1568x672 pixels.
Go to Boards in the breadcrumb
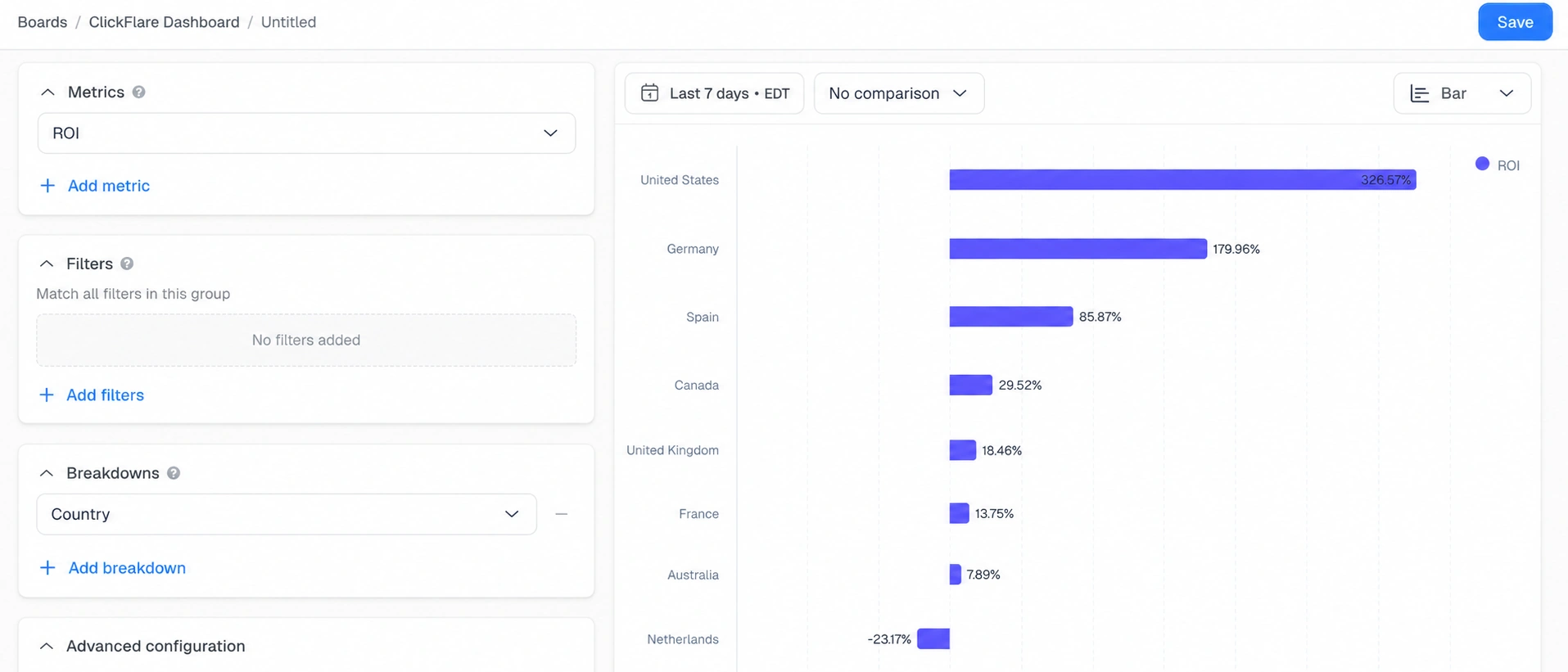(43, 22)
